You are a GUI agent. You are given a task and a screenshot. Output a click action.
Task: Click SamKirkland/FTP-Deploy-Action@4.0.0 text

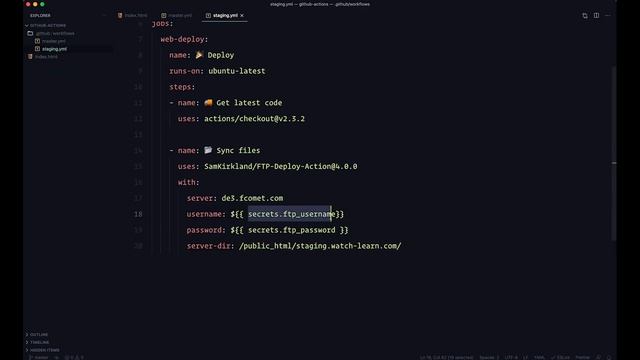coord(281,166)
